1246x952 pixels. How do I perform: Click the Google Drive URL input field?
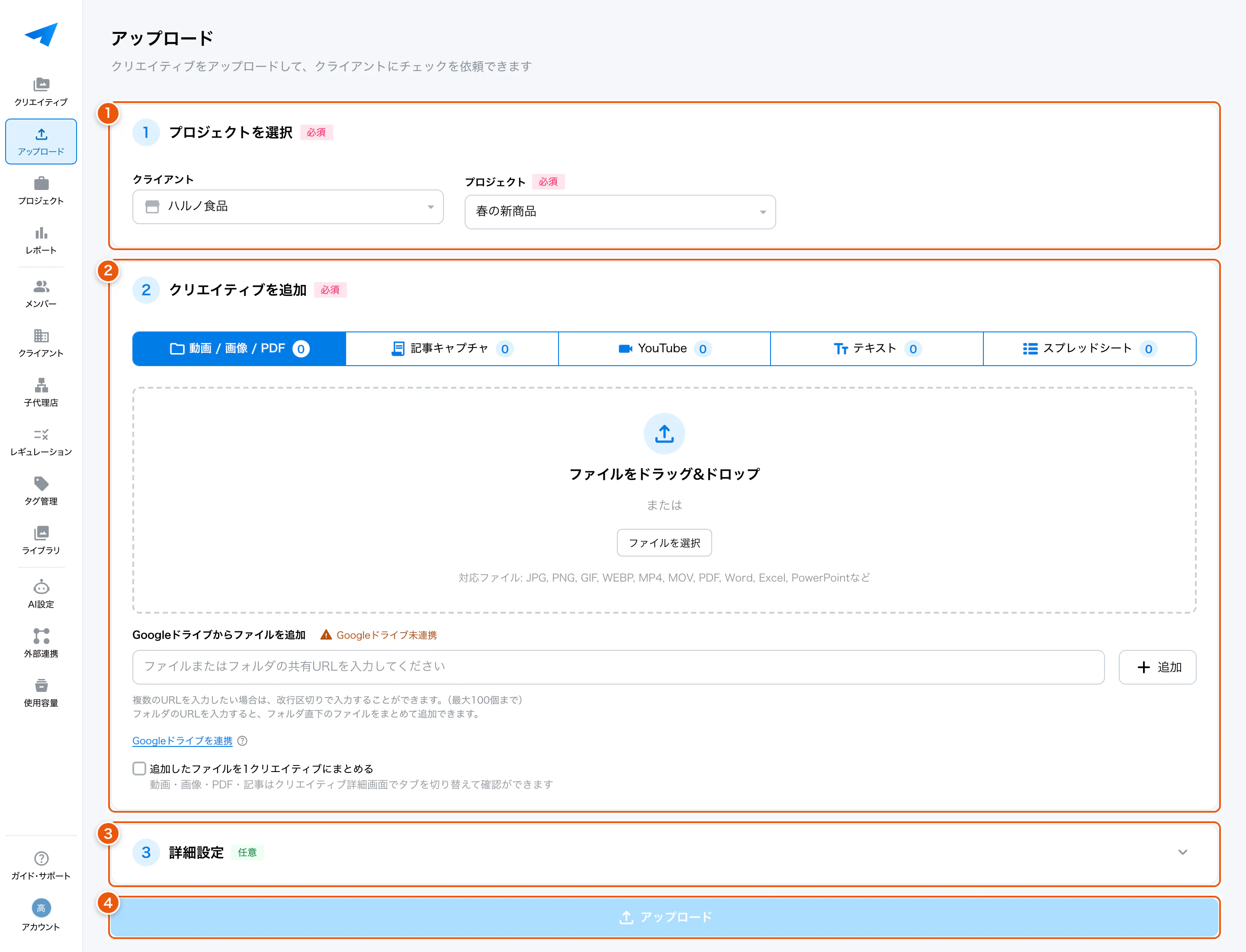(618, 667)
